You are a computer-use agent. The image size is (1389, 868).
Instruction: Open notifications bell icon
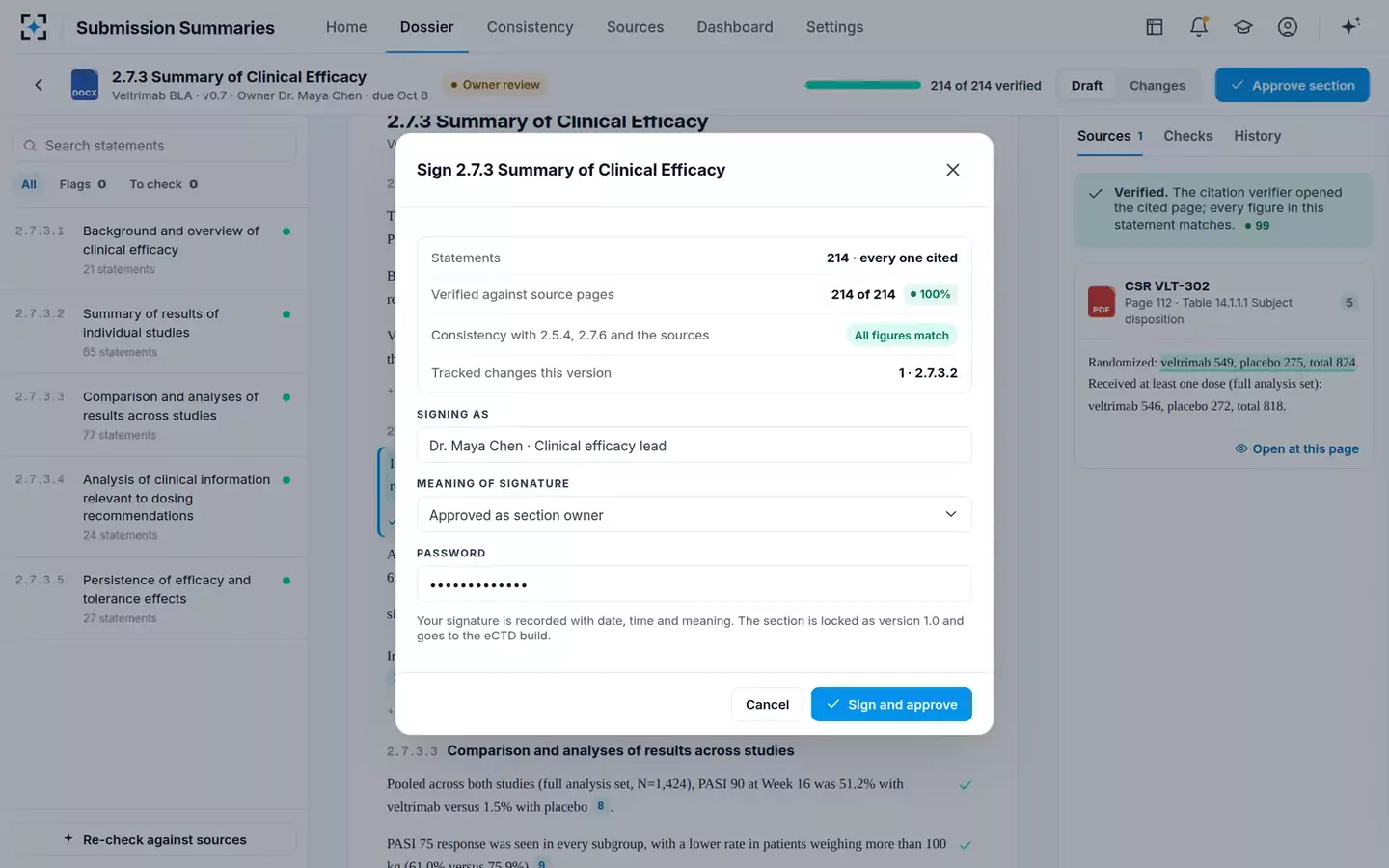[1199, 27]
